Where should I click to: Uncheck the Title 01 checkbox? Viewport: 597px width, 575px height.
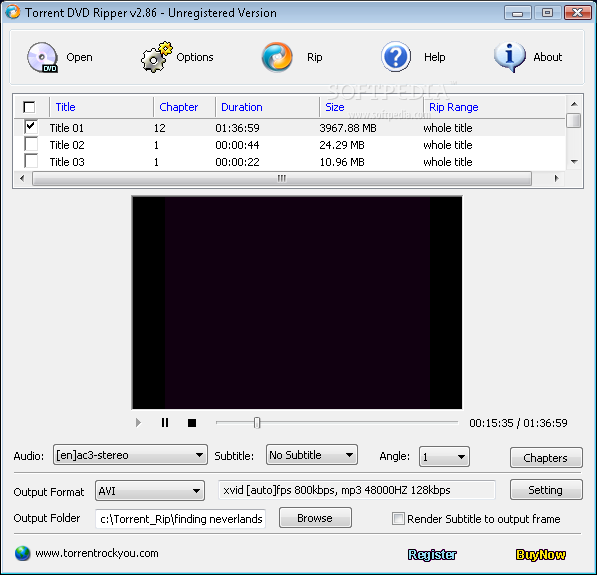(x=31, y=127)
